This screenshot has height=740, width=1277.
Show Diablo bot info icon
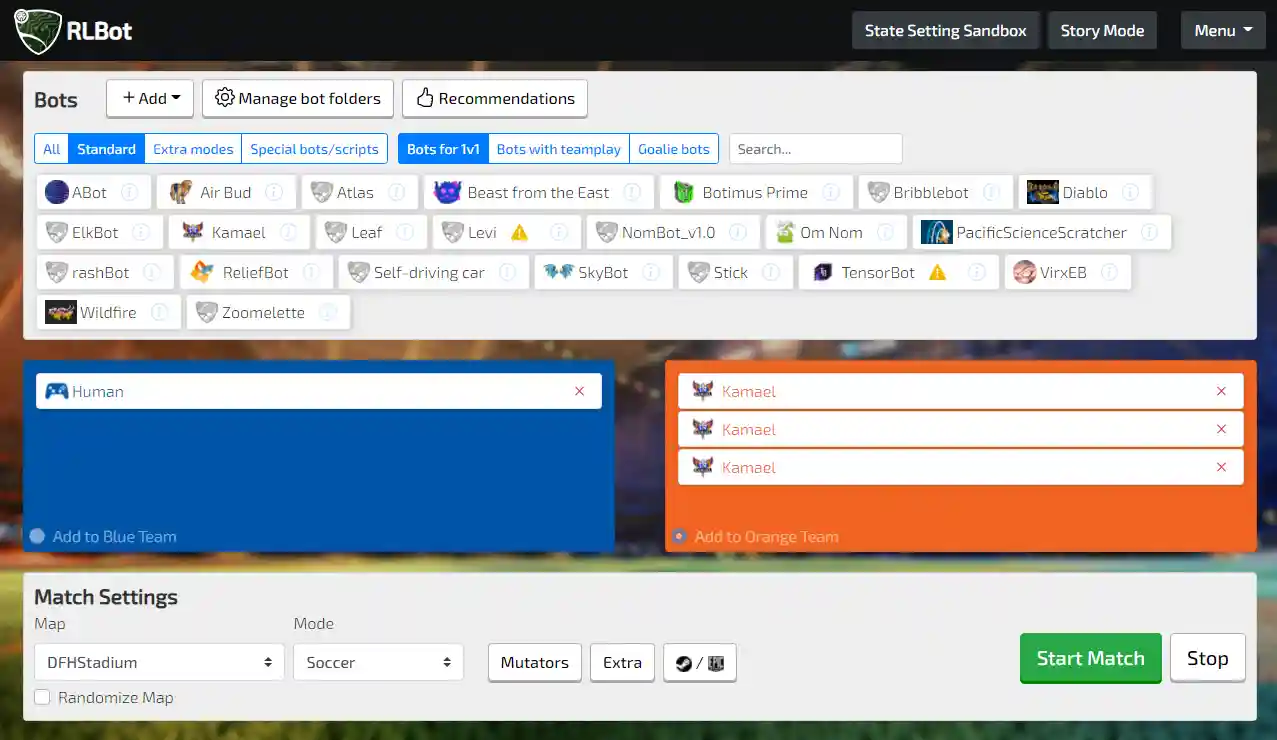pos(1130,192)
